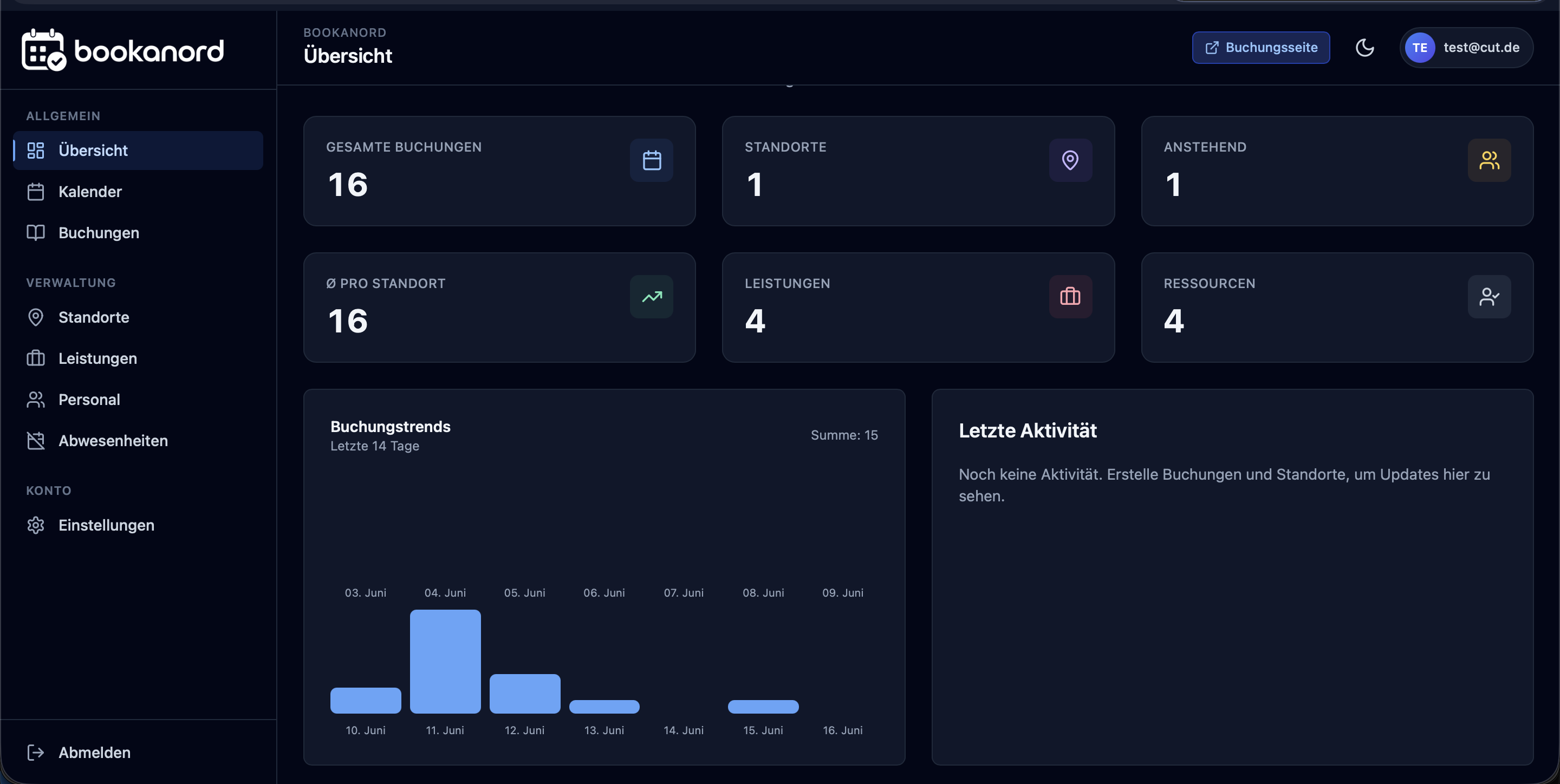Click the Ressourcen card value 4
1560x784 pixels.
1174,321
